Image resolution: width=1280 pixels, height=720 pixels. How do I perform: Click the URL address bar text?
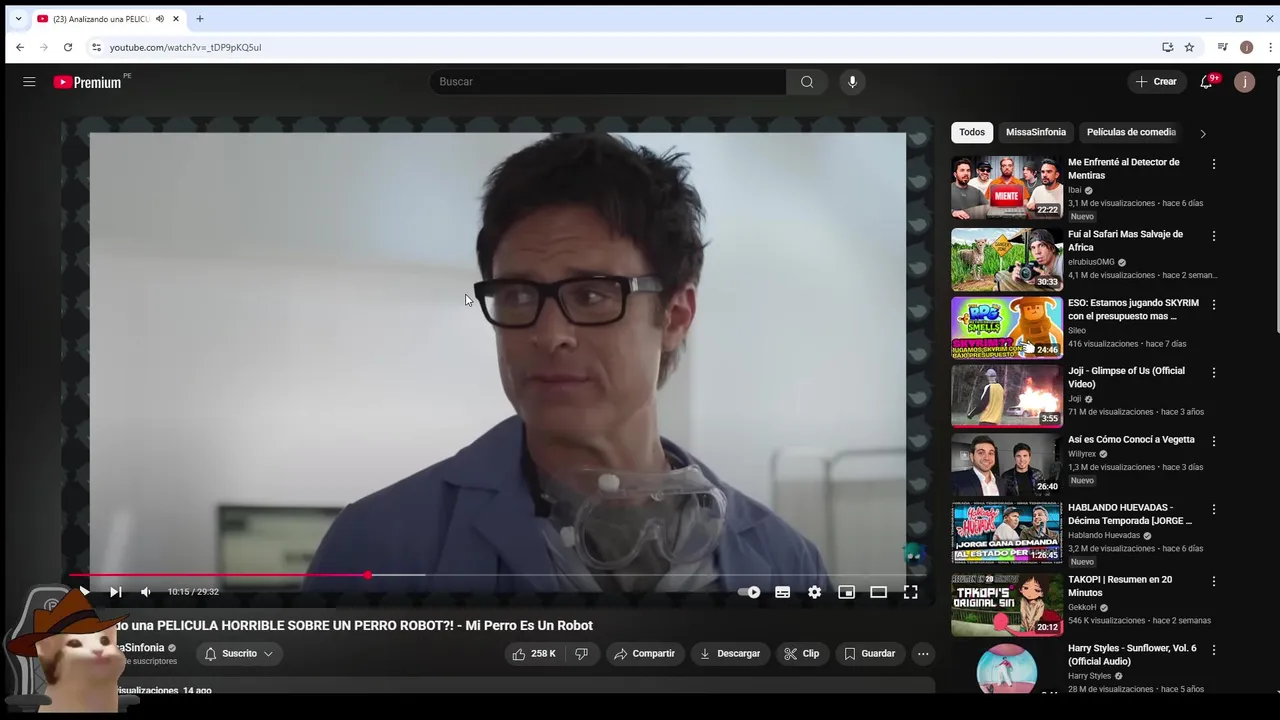pos(185,47)
